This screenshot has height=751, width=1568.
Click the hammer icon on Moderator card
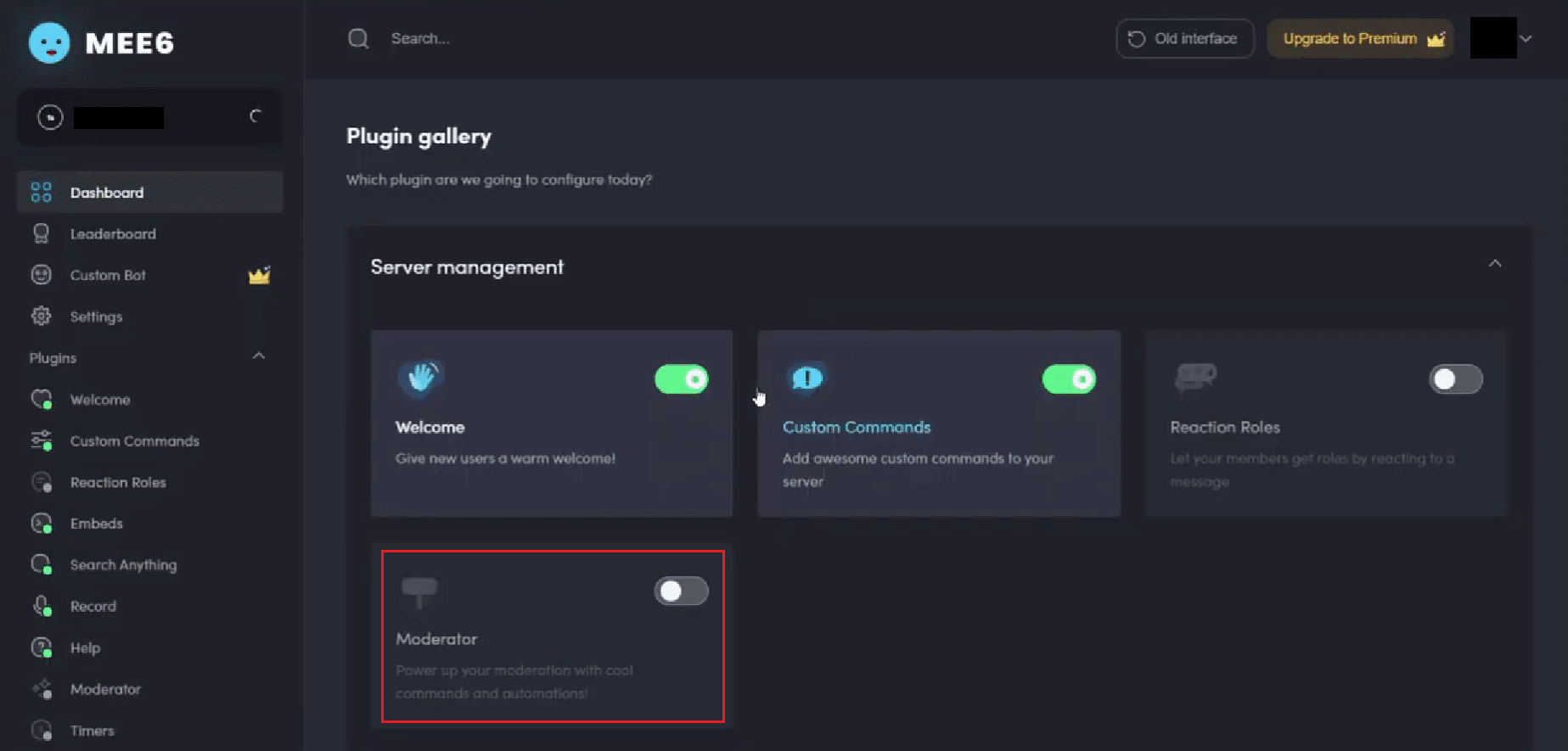pyautogui.click(x=419, y=591)
